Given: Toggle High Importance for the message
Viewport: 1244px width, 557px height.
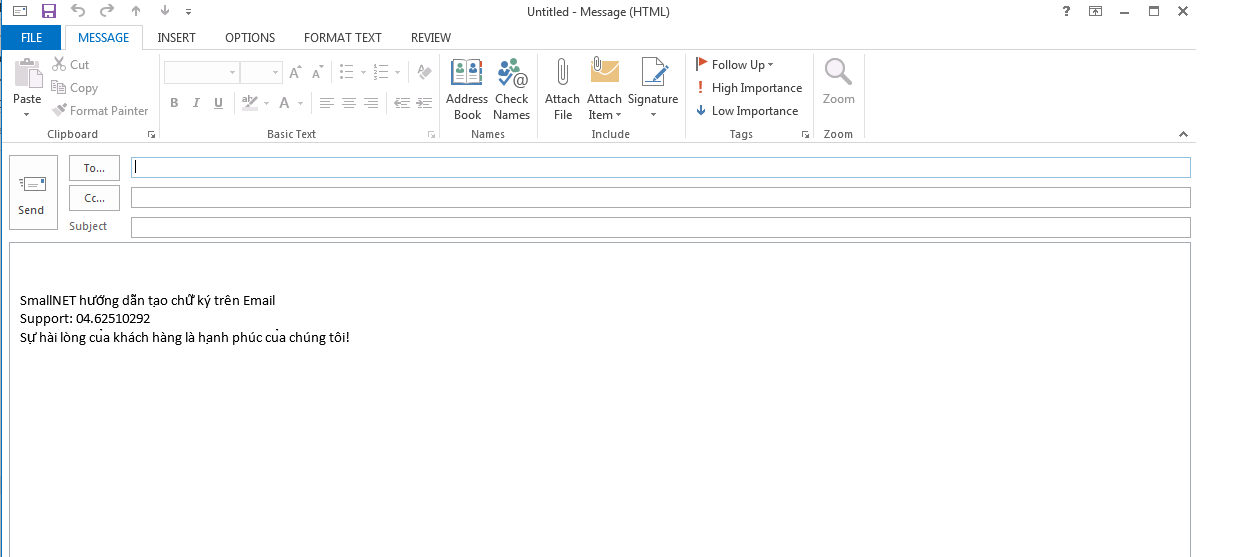Looking at the screenshot, I should (x=748, y=88).
